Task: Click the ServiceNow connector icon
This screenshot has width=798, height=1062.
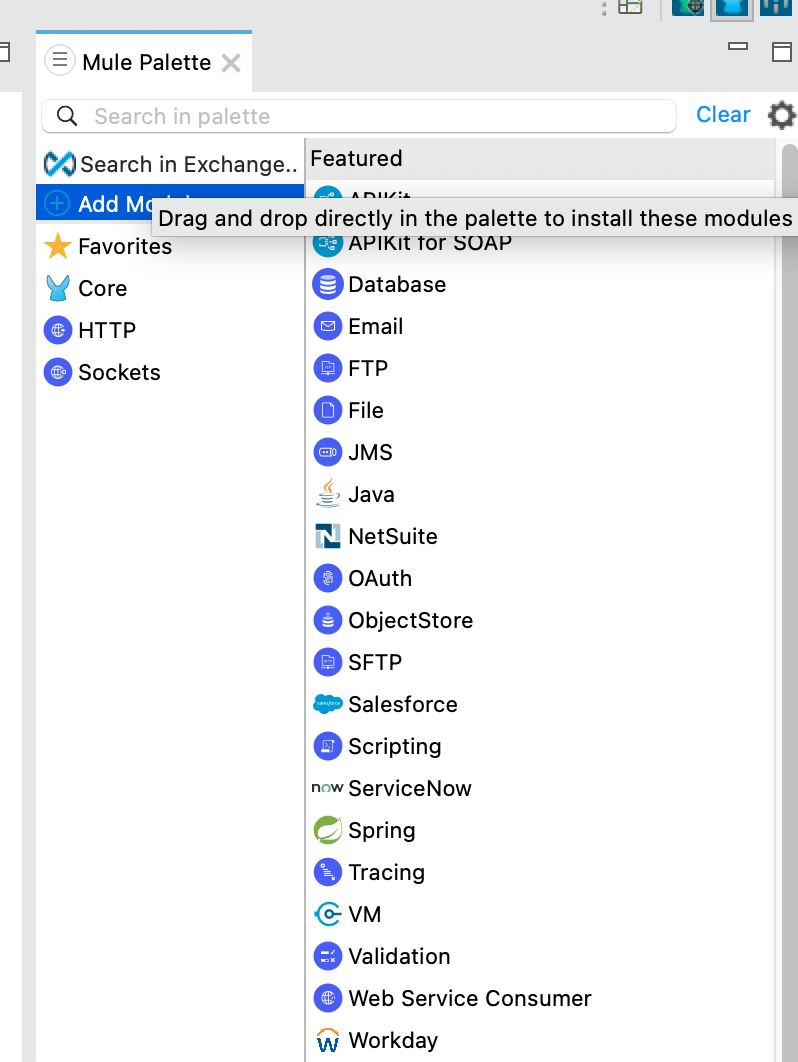Action: point(325,788)
